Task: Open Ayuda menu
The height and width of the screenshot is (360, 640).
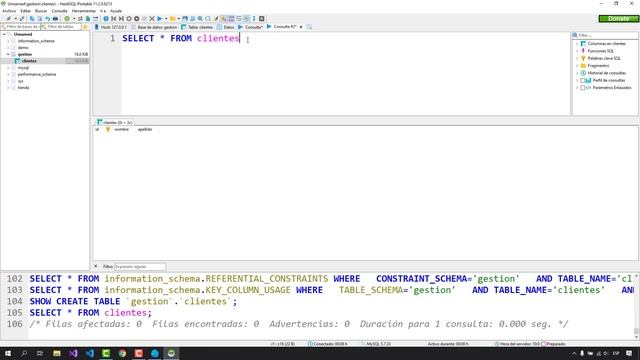Action: click(x=116, y=11)
